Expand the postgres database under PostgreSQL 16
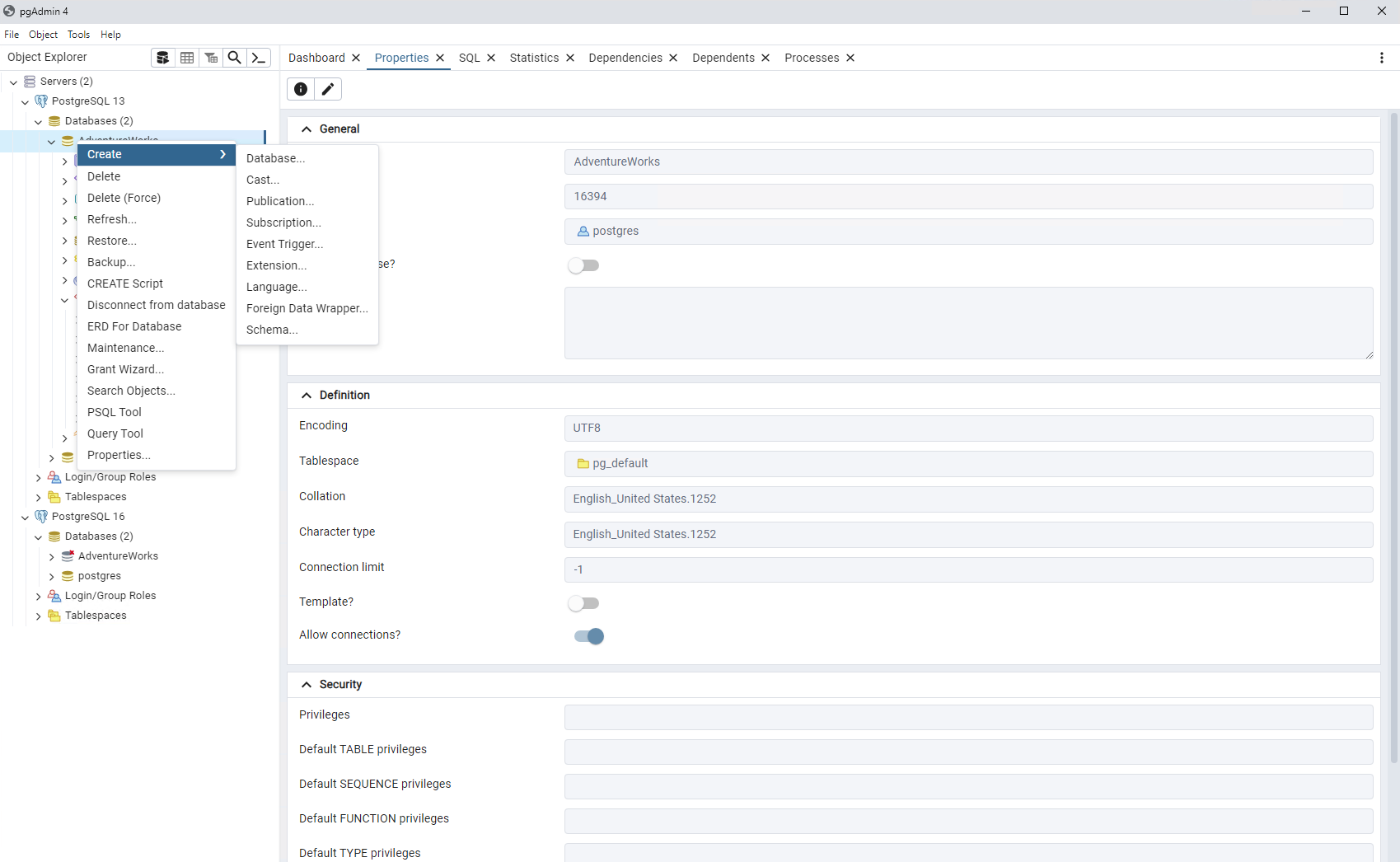Image resolution: width=1400 pixels, height=862 pixels. [x=51, y=575]
